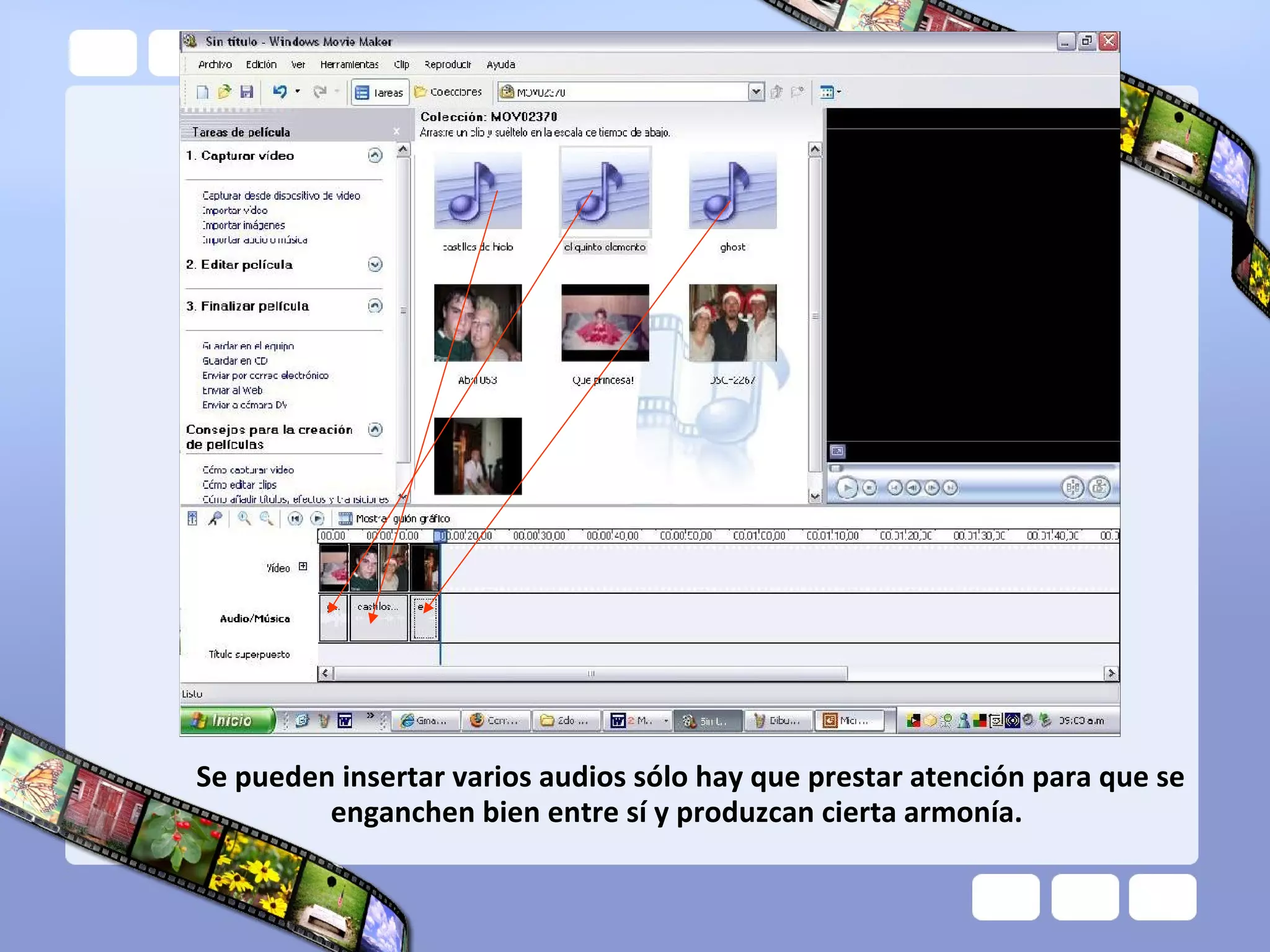Viewport: 1270px width, 952px height.
Task: Click Capturar desde dispositivo de vídeo link
Action: (x=281, y=195)
